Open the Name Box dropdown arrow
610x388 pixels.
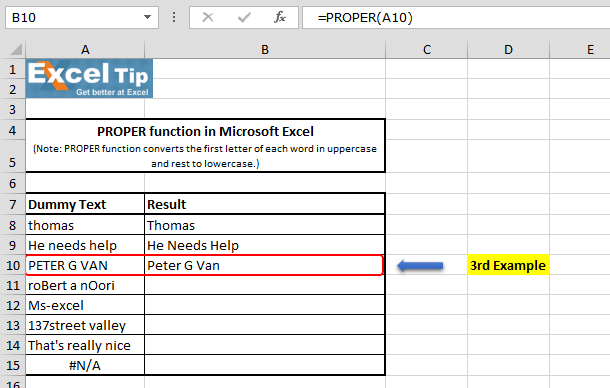147,17
